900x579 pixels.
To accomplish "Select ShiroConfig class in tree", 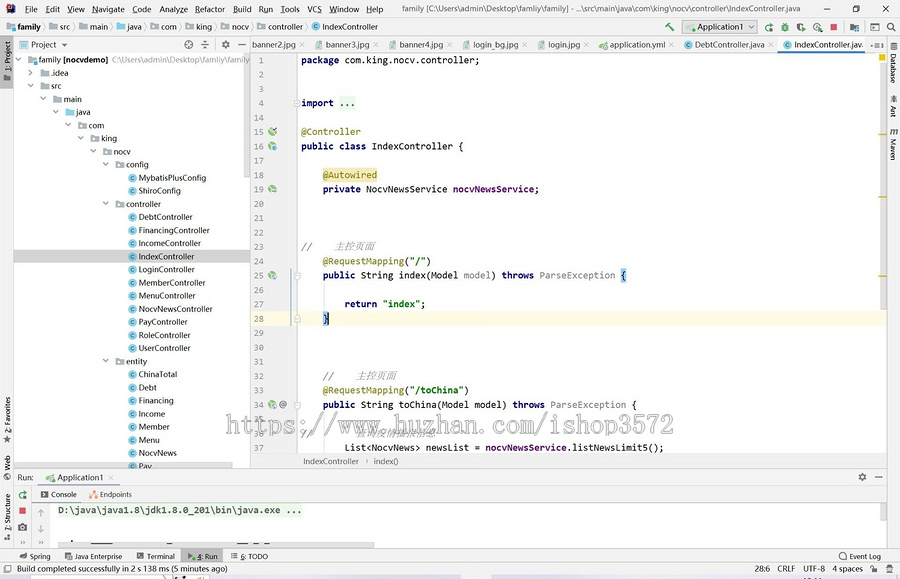I will pyautogui.click(x=159, y=191).
